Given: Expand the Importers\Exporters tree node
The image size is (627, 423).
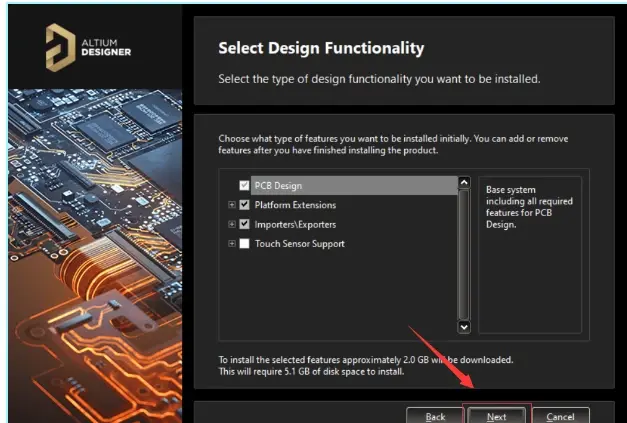Looking at the screenshot, I should (x=232, y=224).
